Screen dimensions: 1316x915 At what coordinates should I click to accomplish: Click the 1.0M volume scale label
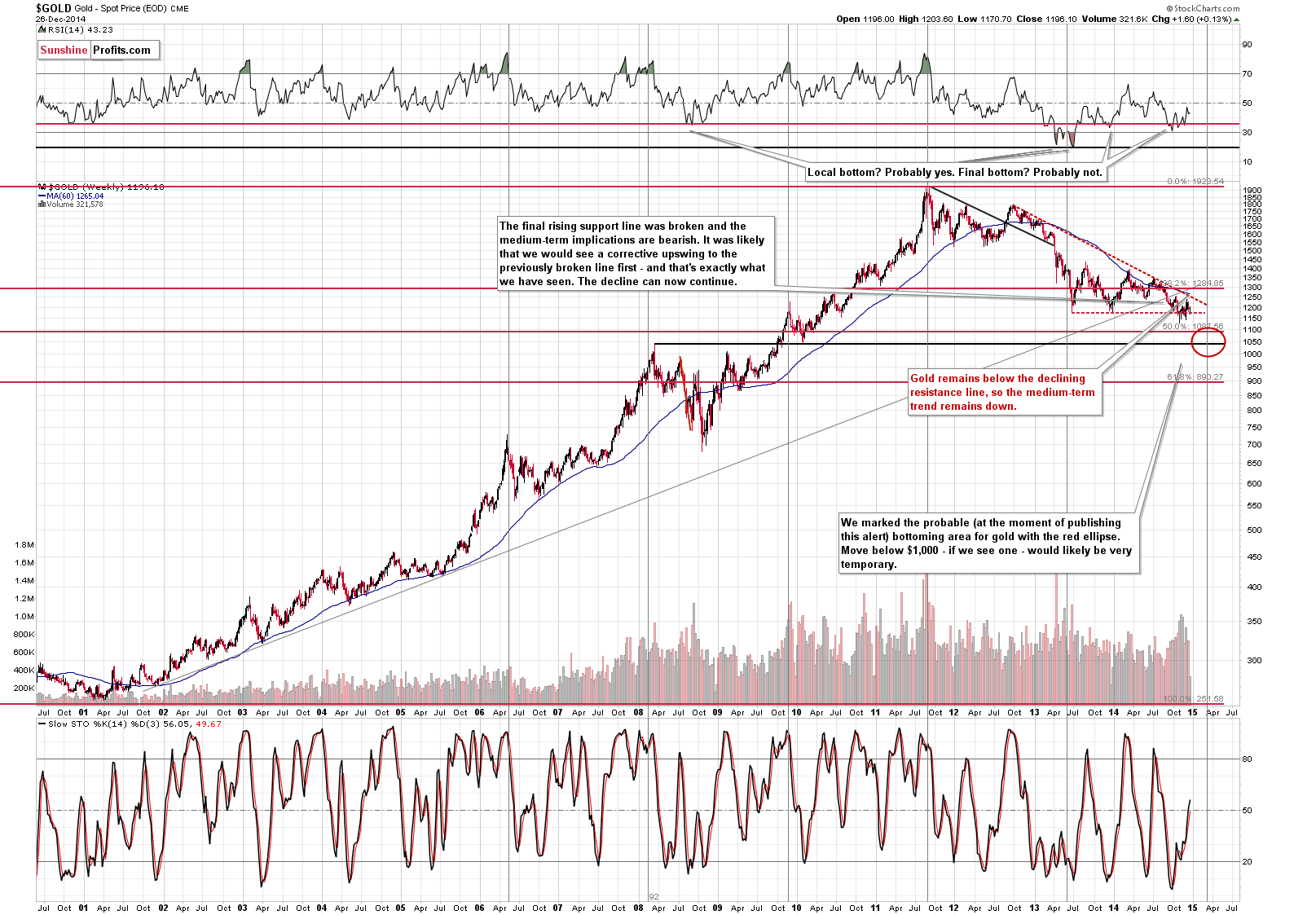tap(24, 617)
